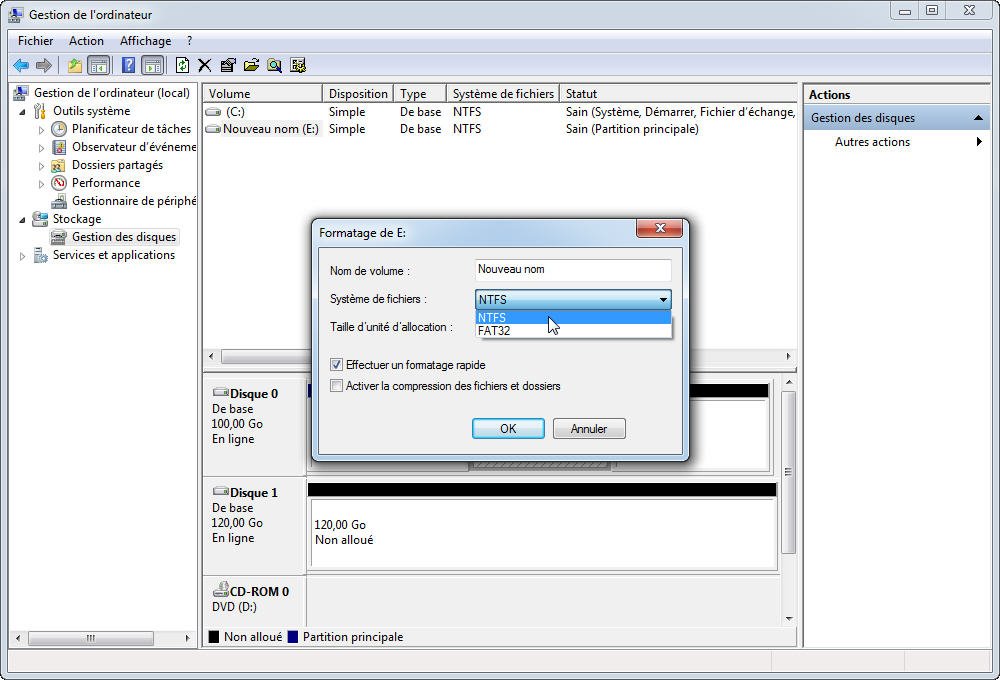Viewport: 1000px width, 680px height.
Task: Click the CD-ROM 0 drive icon
Action: (x=221, y=589)
